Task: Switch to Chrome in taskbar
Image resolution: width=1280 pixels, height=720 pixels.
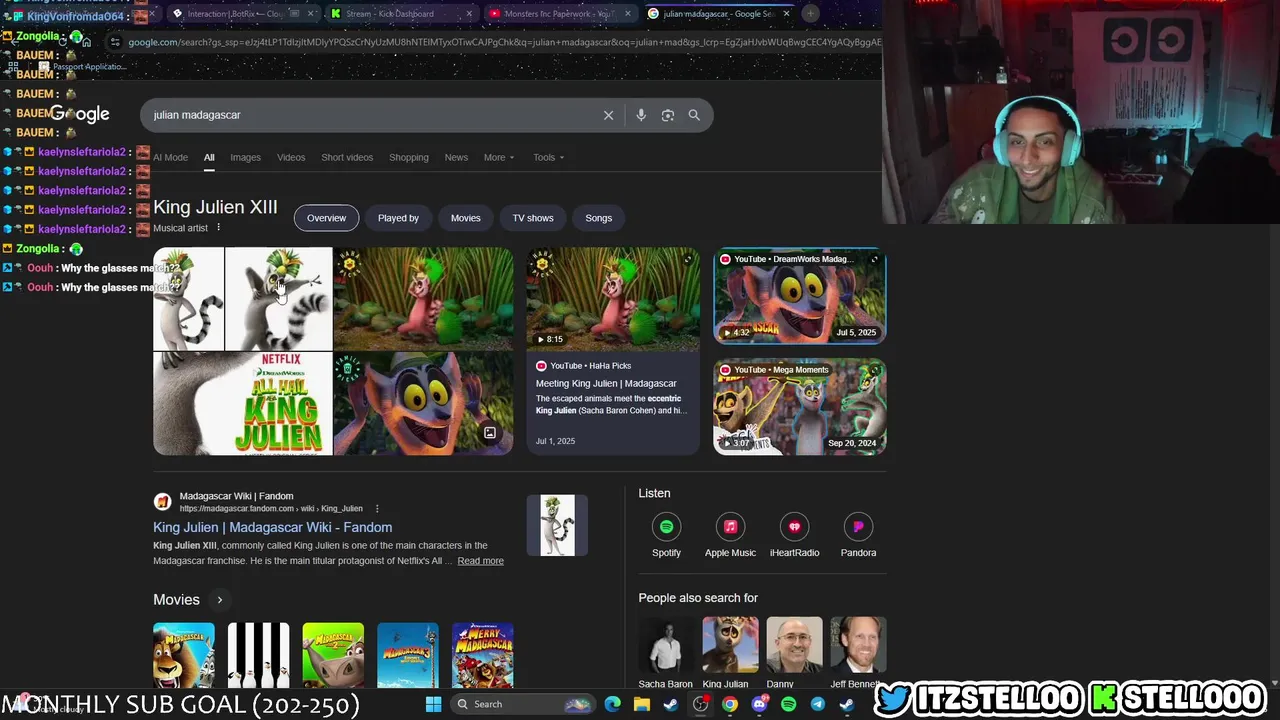Action: click(x=730, y=704)
